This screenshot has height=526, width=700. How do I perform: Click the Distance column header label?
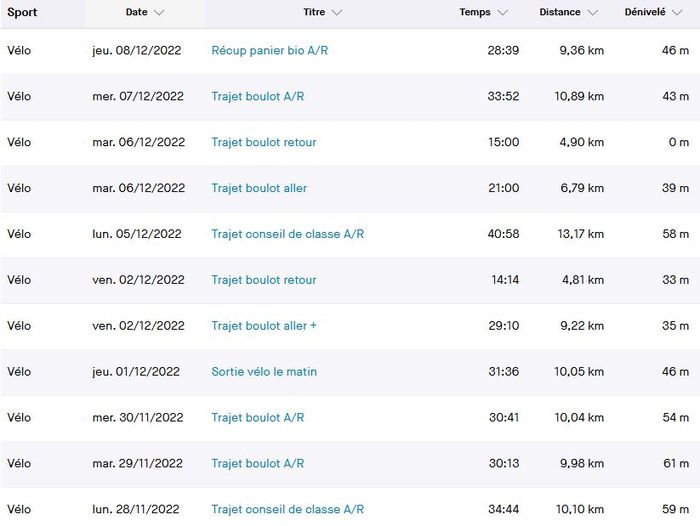[560, 13]
